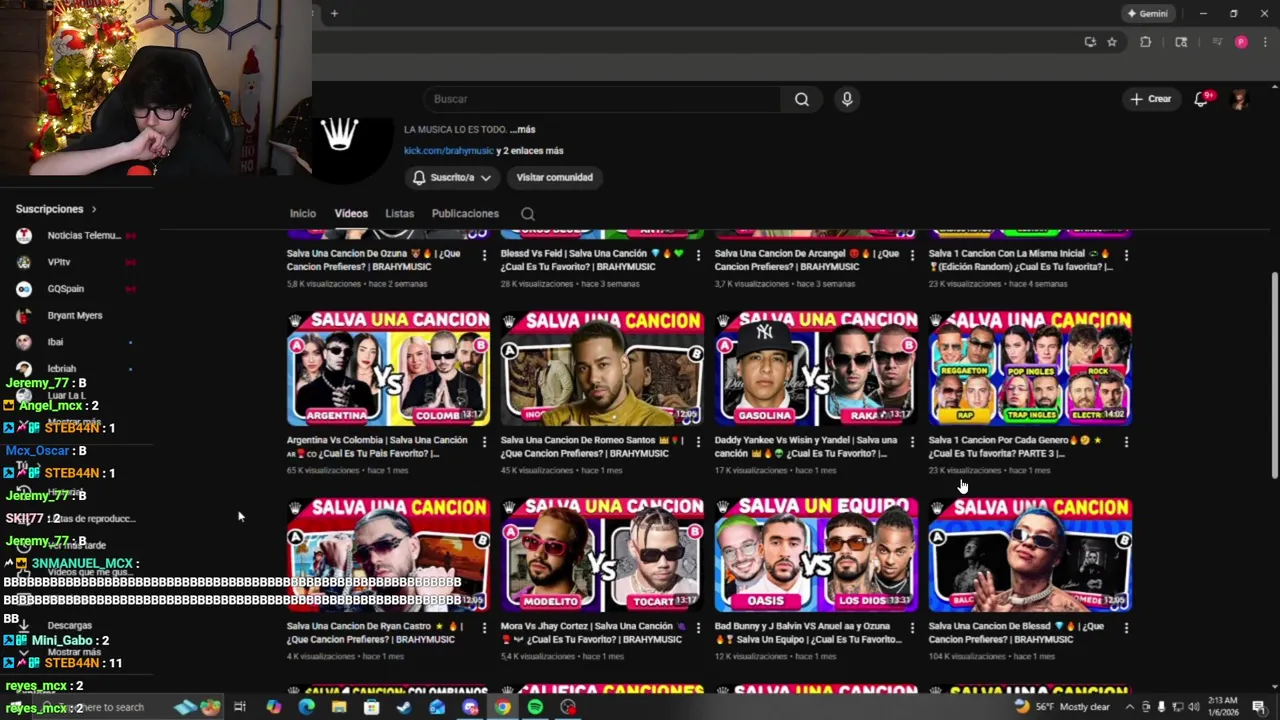Open options for Daddy Yankee Vs Wisin video
Screen dimensions: 1280x720
click(x=912, y=442)
